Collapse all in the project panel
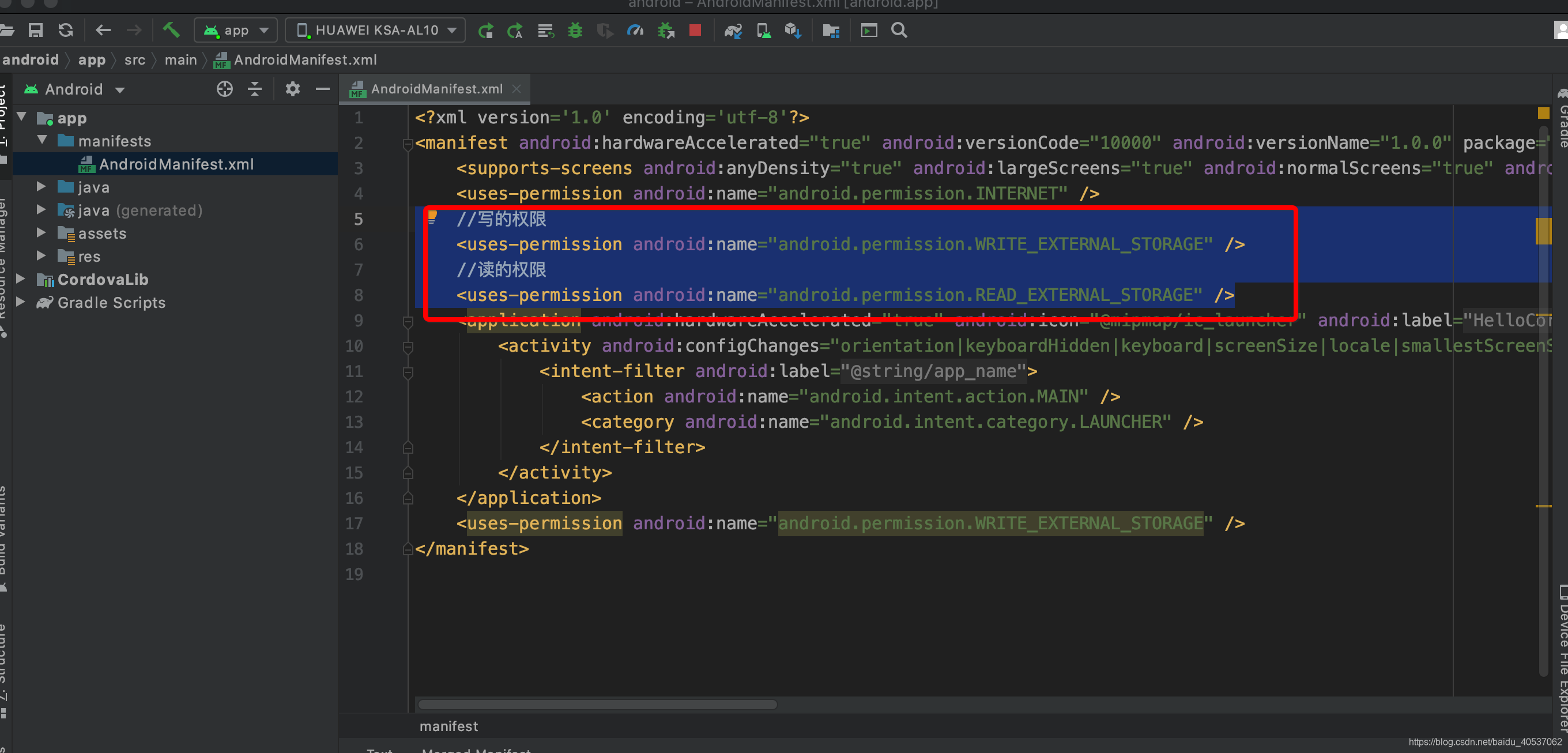The height and width of the screenshot is (753, 1568). [255, 89]
